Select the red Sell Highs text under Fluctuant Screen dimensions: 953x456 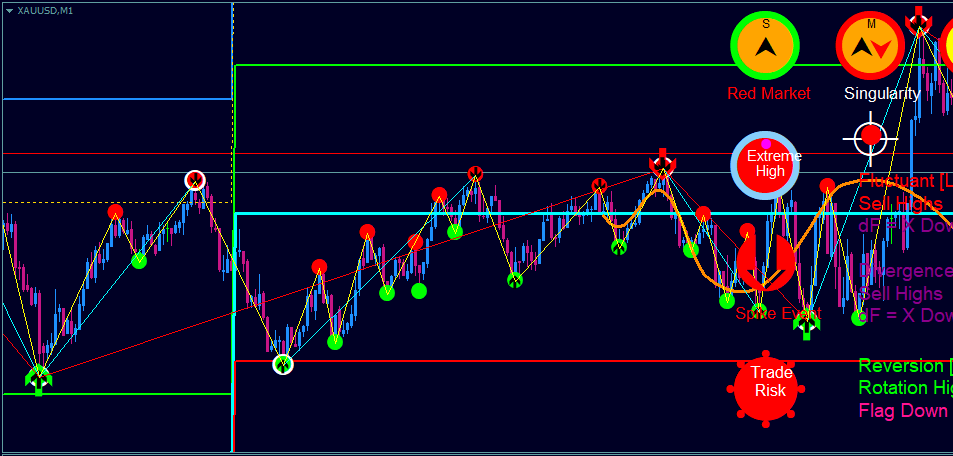point(901,204)
